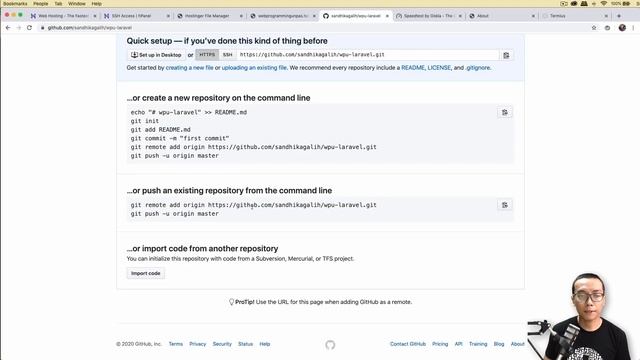
Task: Switch to the Hostinger File Manager tab
Action: tap(209, 16)
